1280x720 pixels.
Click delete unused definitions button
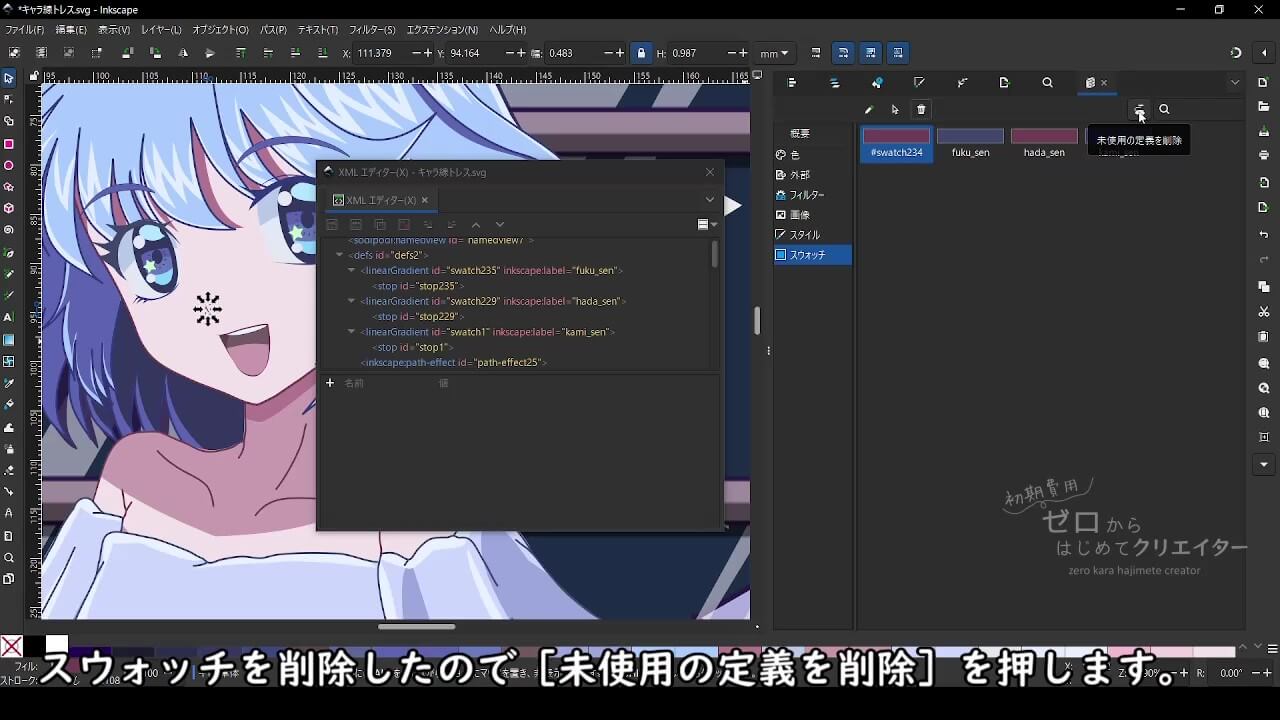click(x=1139, y=109)
